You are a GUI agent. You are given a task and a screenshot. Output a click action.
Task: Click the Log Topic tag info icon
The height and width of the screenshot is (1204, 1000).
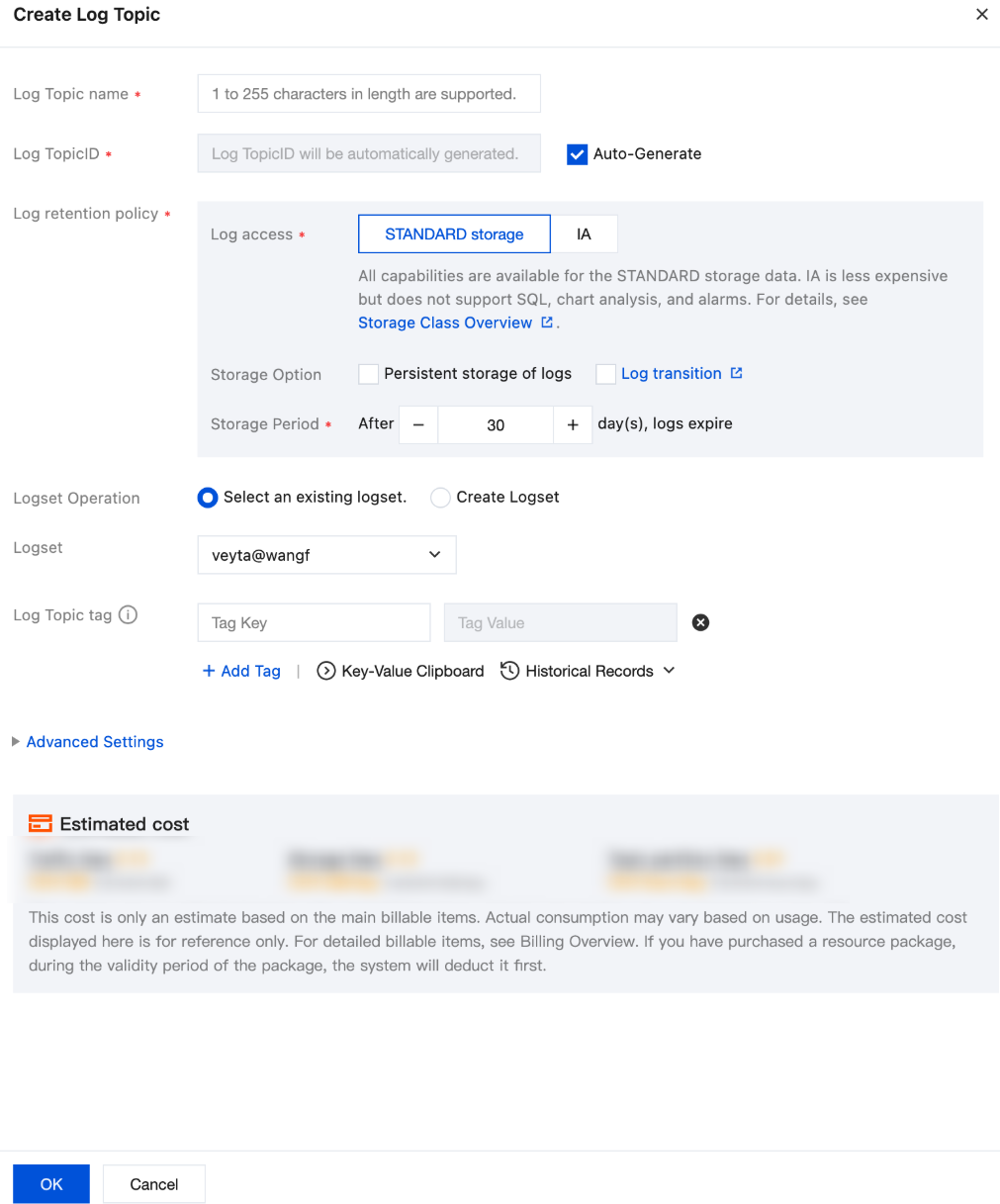pyautogui.click(x=128, y=614)
